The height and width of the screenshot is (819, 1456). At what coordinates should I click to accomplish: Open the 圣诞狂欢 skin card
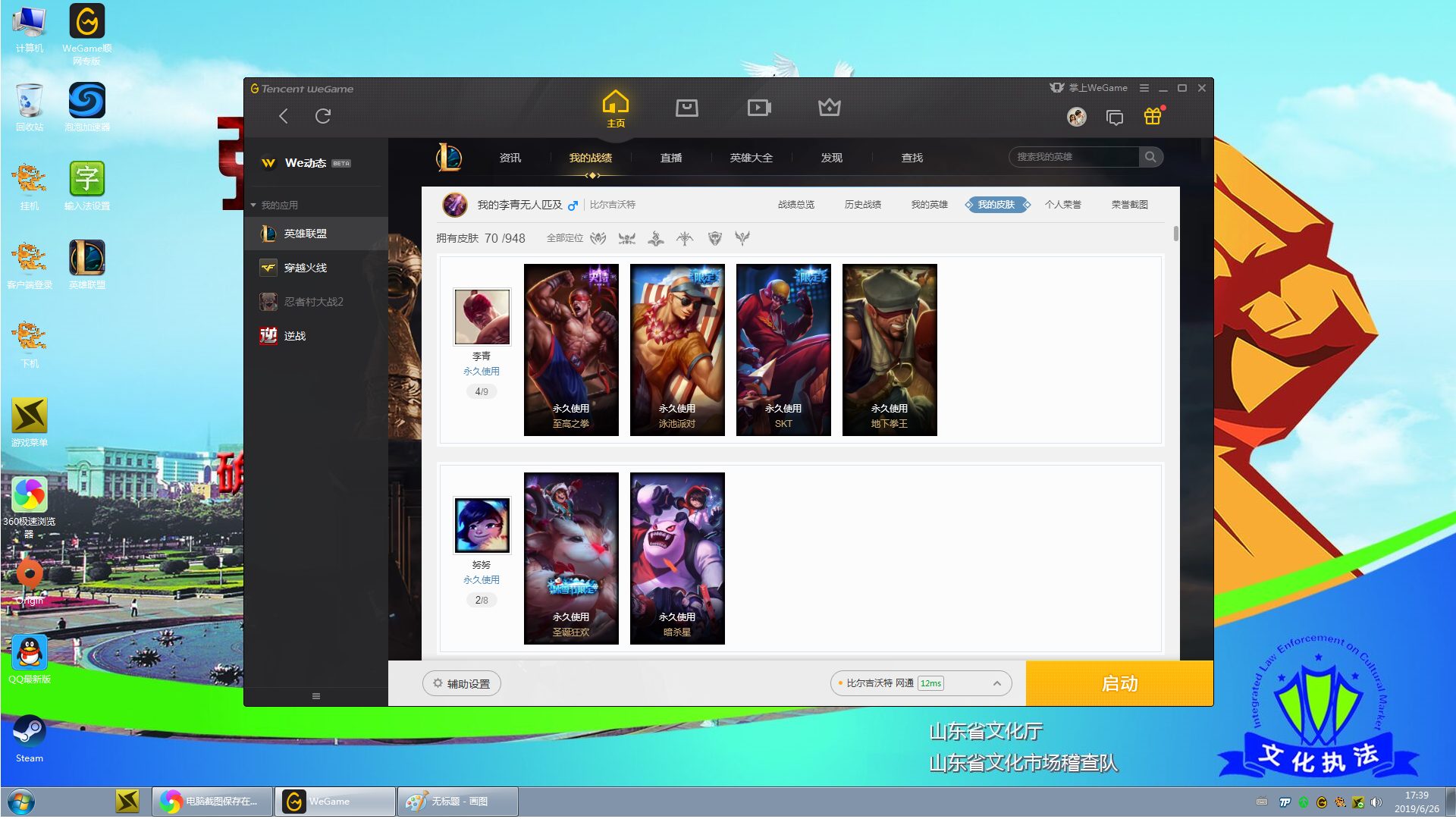pos(571,558)
